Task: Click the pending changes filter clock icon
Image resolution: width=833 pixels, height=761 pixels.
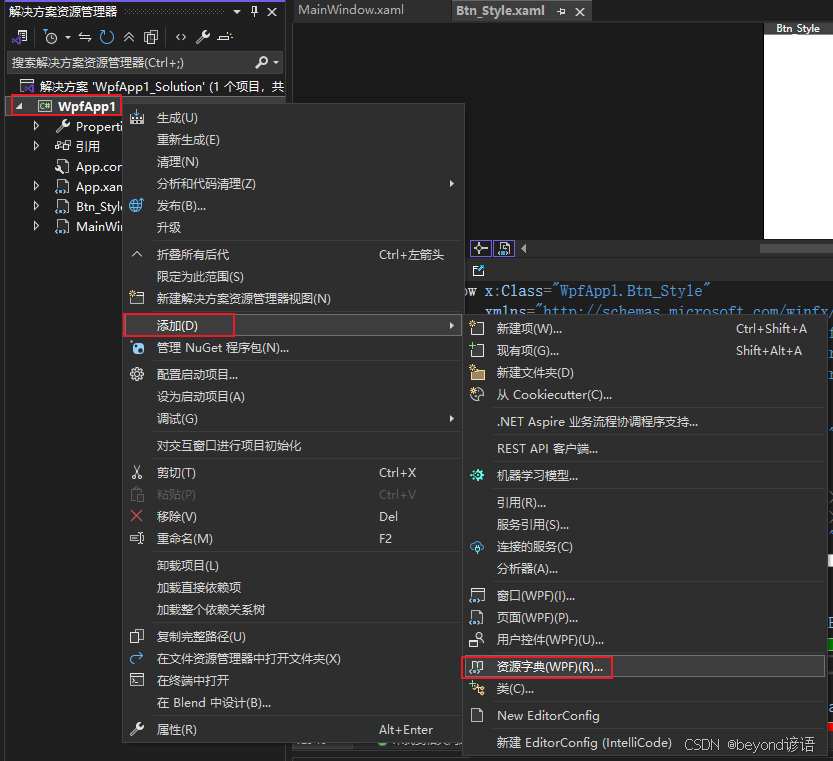Action: (50, 37)
